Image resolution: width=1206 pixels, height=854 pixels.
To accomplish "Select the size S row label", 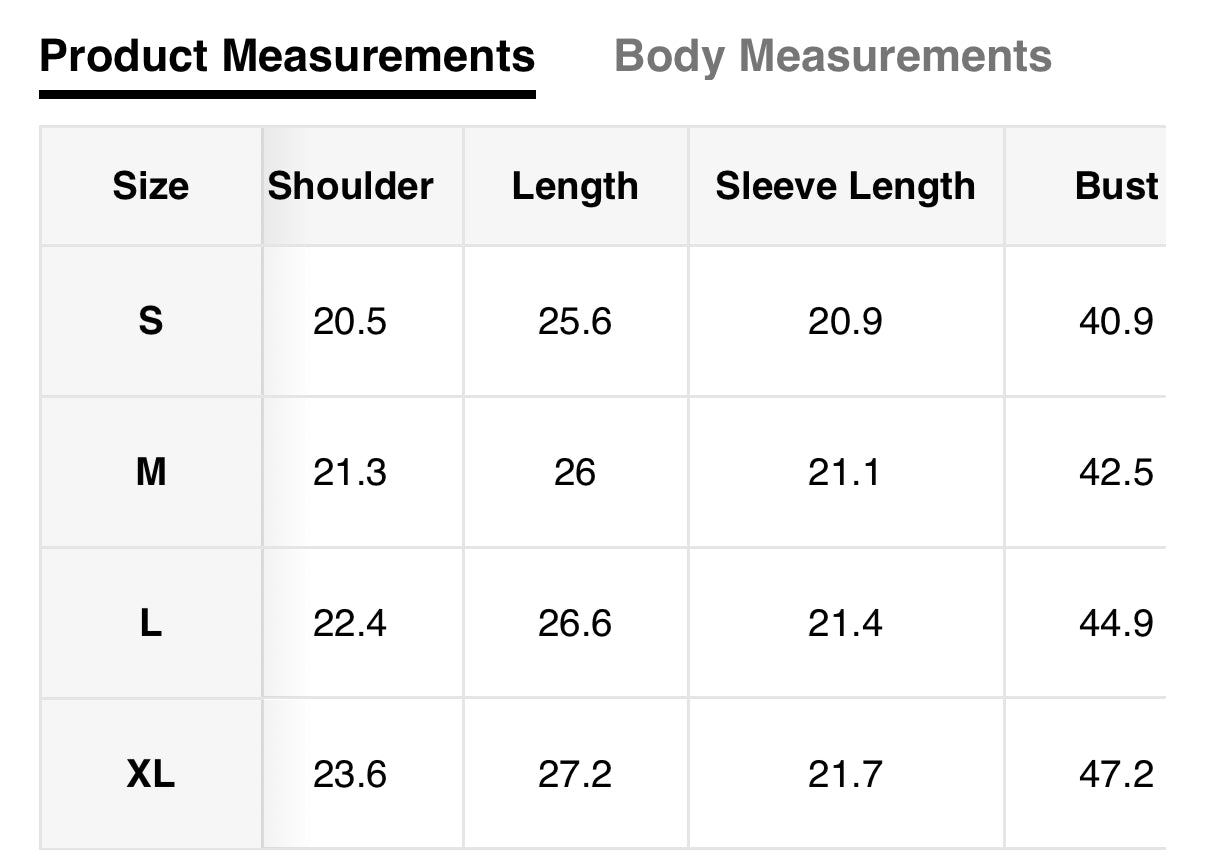I will (150, 321).
